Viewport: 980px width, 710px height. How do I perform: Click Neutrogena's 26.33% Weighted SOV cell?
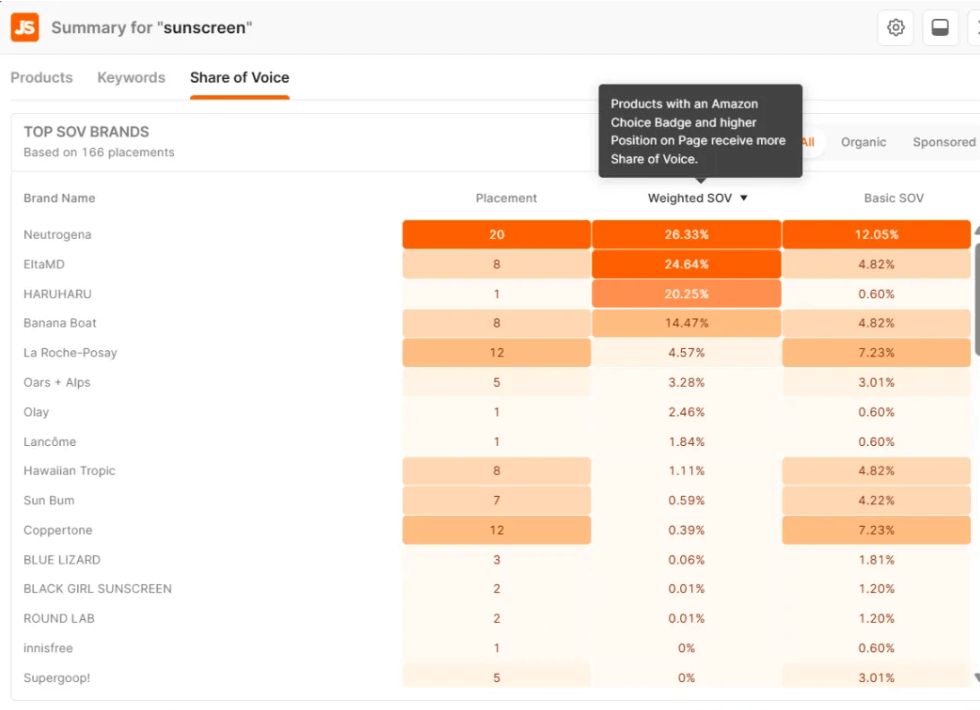pyautogui.click(x=686, y=235)
